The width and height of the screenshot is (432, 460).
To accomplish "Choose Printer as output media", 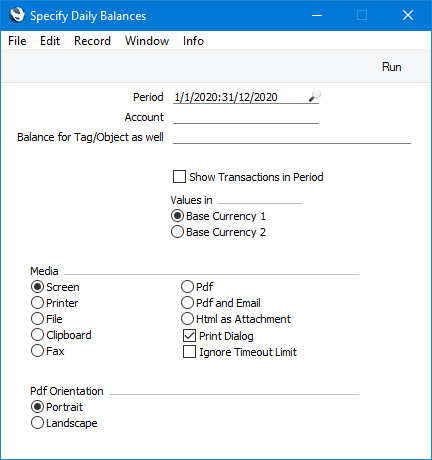I will (37, 303).
